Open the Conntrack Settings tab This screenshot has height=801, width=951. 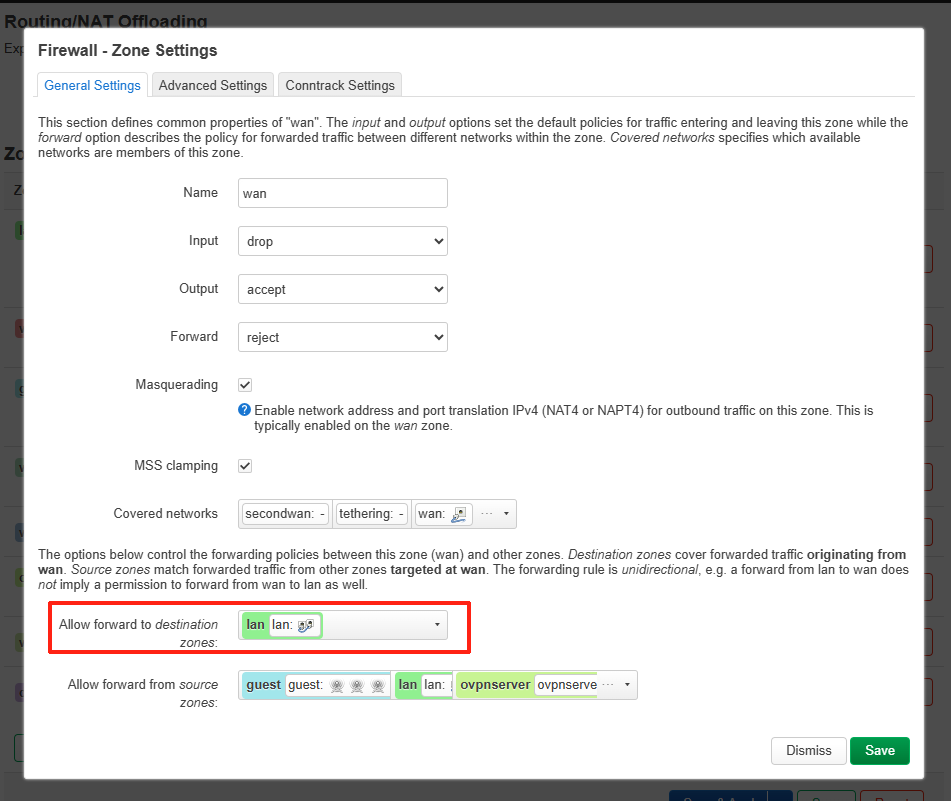[340, 85]
